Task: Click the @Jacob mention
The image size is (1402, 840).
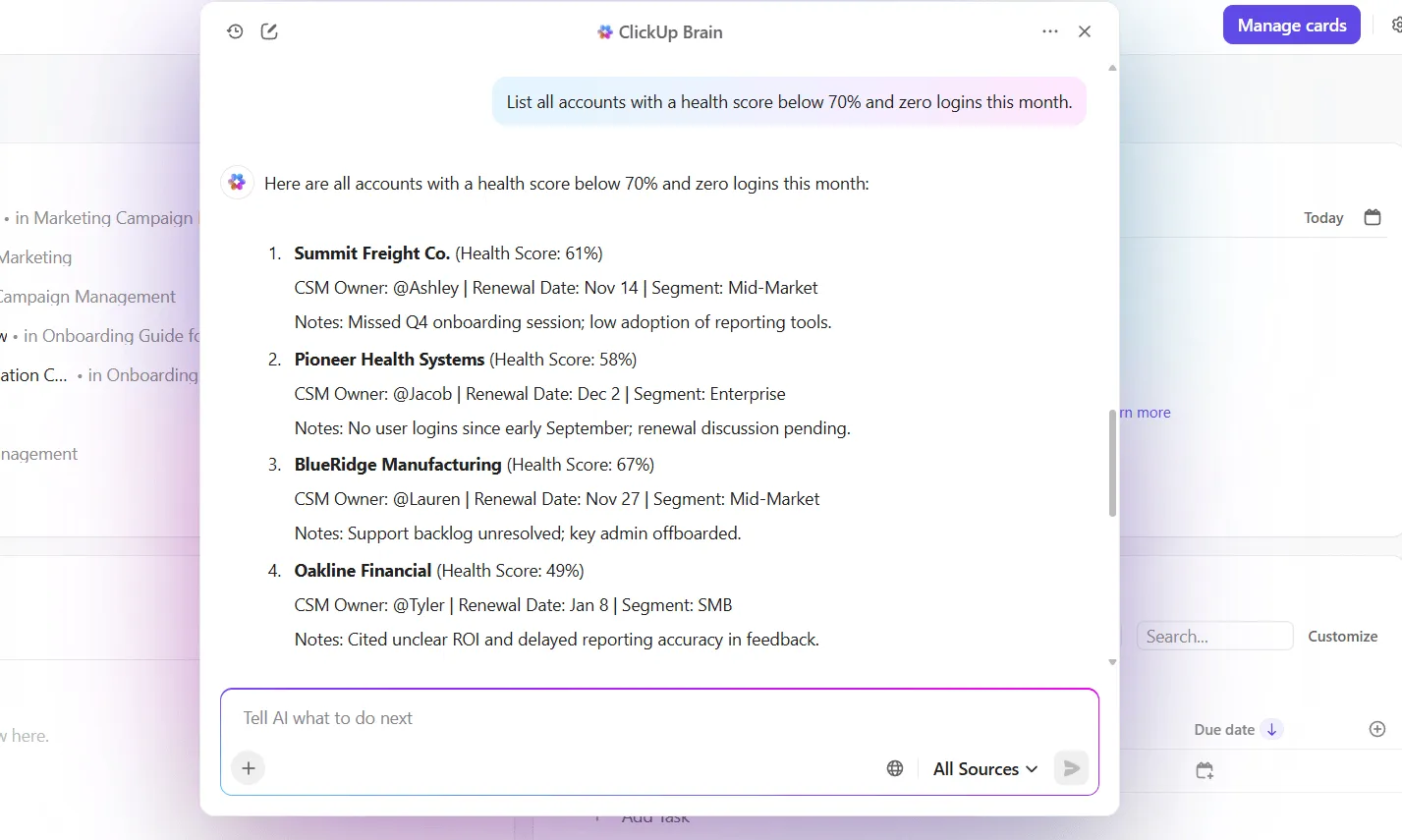Action: [422, 394]
